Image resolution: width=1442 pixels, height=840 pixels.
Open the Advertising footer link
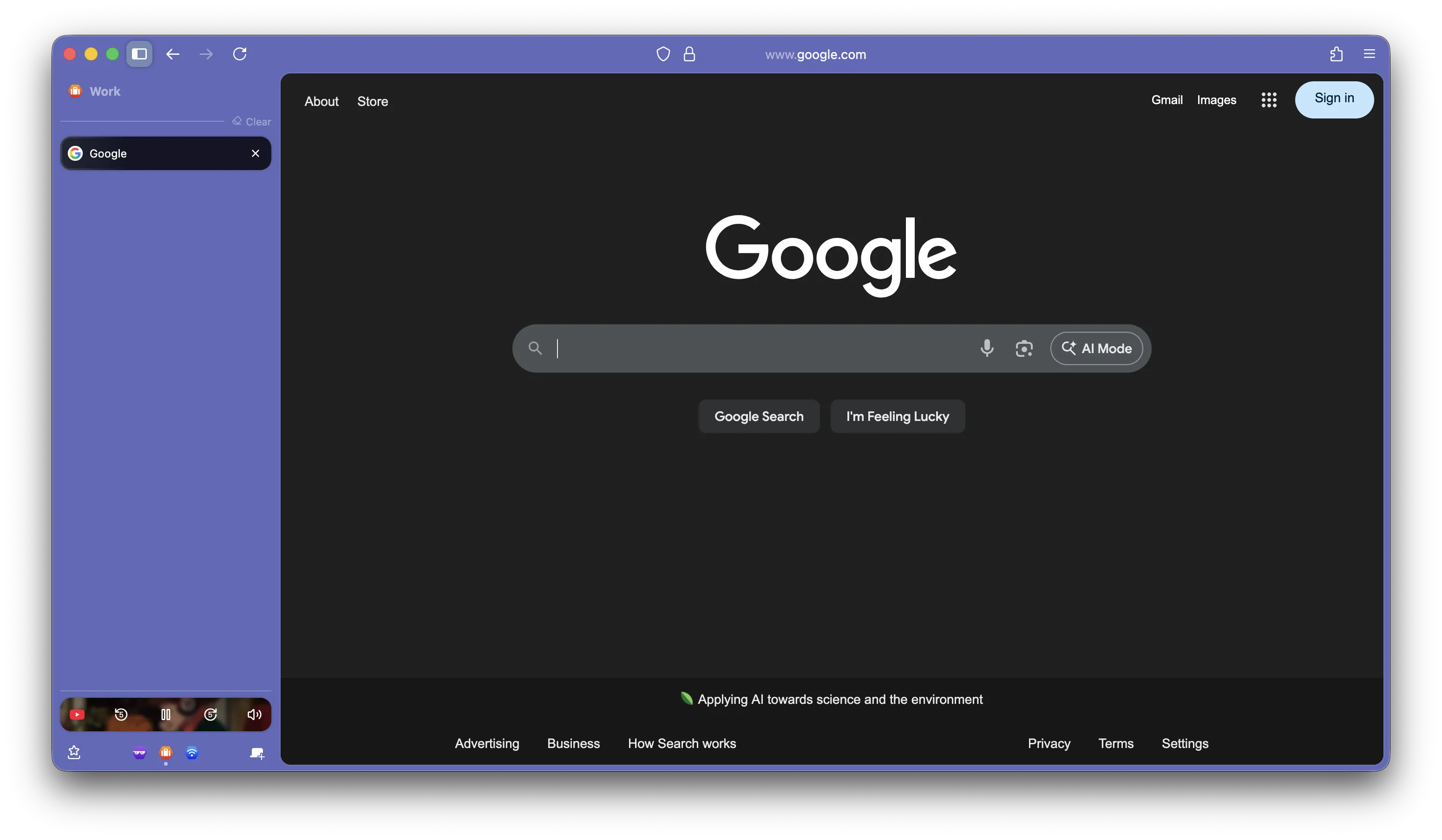[x=487, y=743]
